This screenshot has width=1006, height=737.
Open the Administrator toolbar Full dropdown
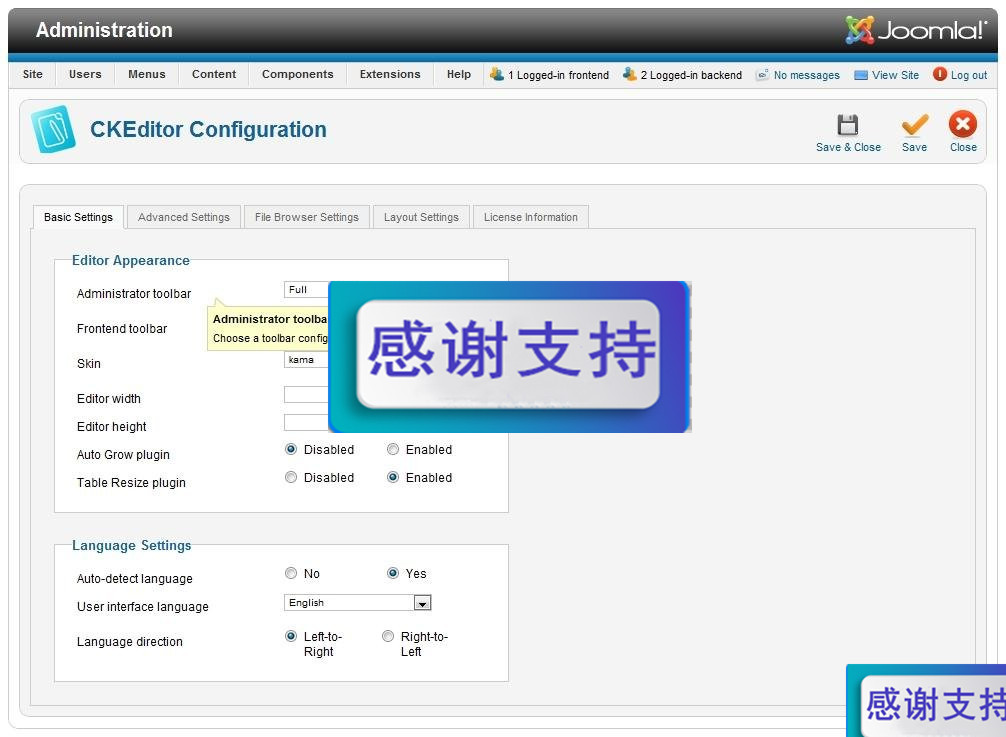[x=306, y=290]
